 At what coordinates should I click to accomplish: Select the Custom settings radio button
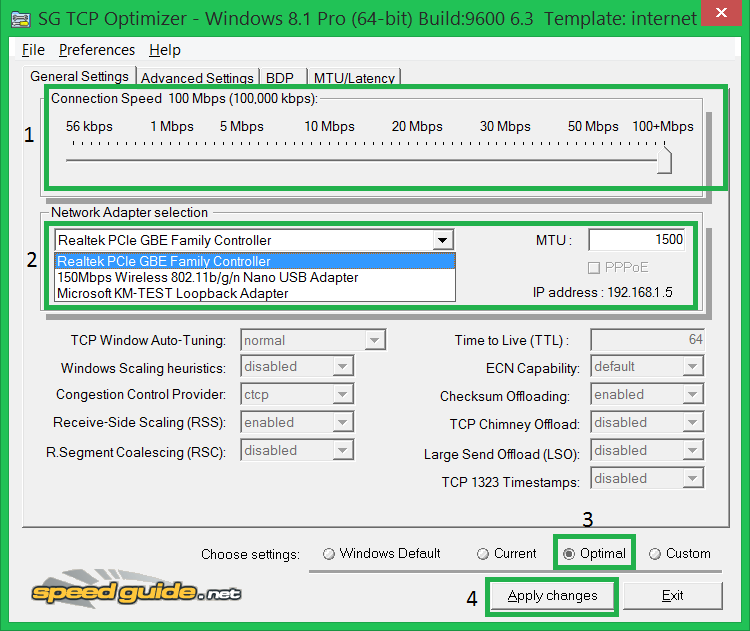tap(654, 554)
